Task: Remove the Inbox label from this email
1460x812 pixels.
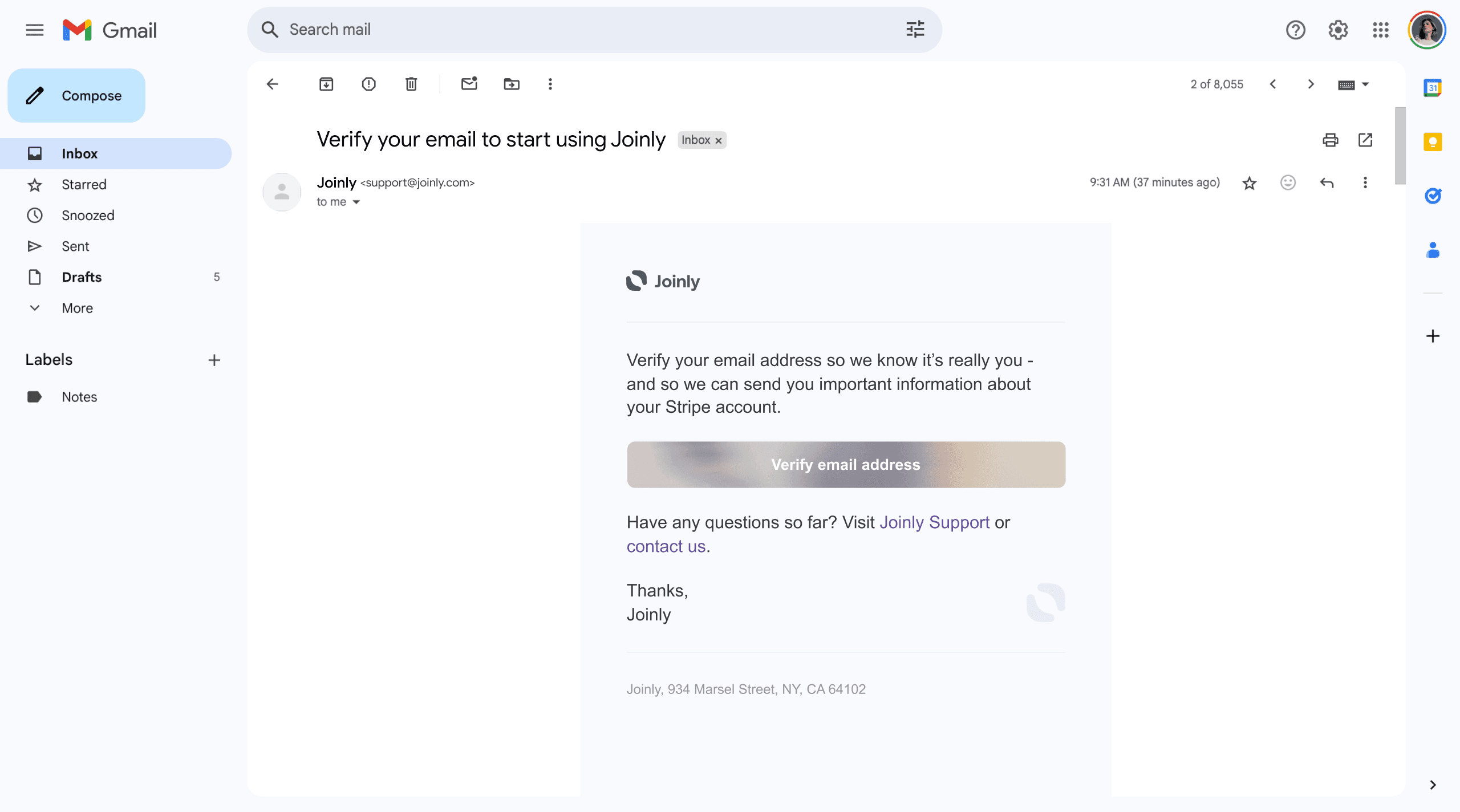Action: pos(719,141)
